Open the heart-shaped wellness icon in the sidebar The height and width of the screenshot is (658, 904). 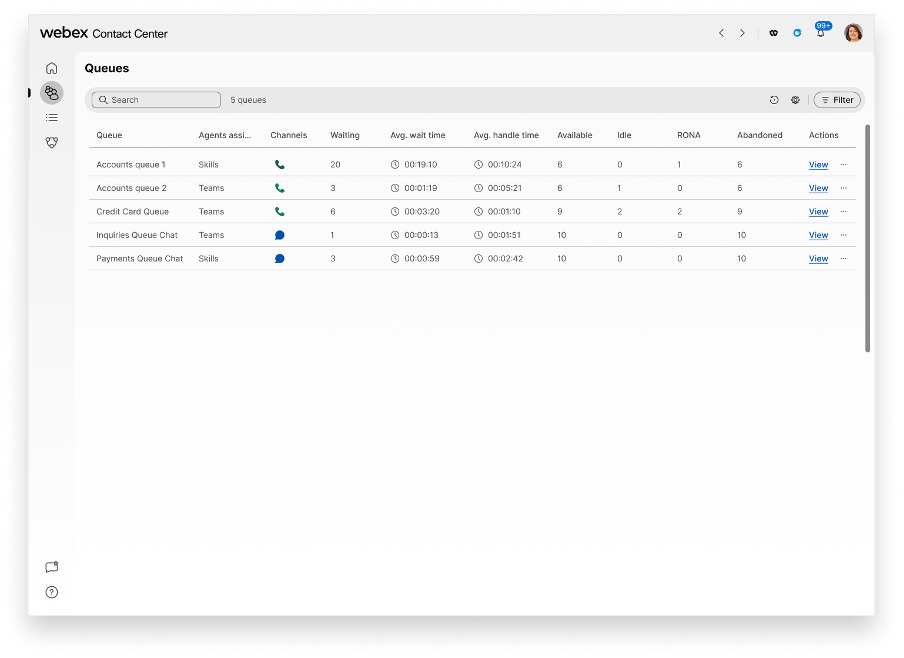[x=51, y=142]
